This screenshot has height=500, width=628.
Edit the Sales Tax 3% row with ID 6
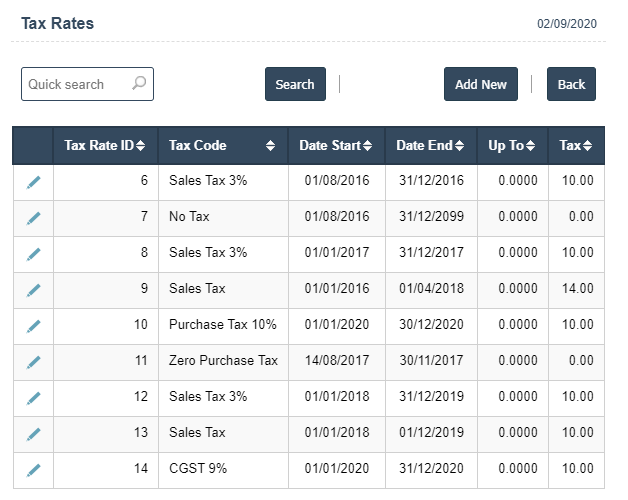click(x=33, y=182)
